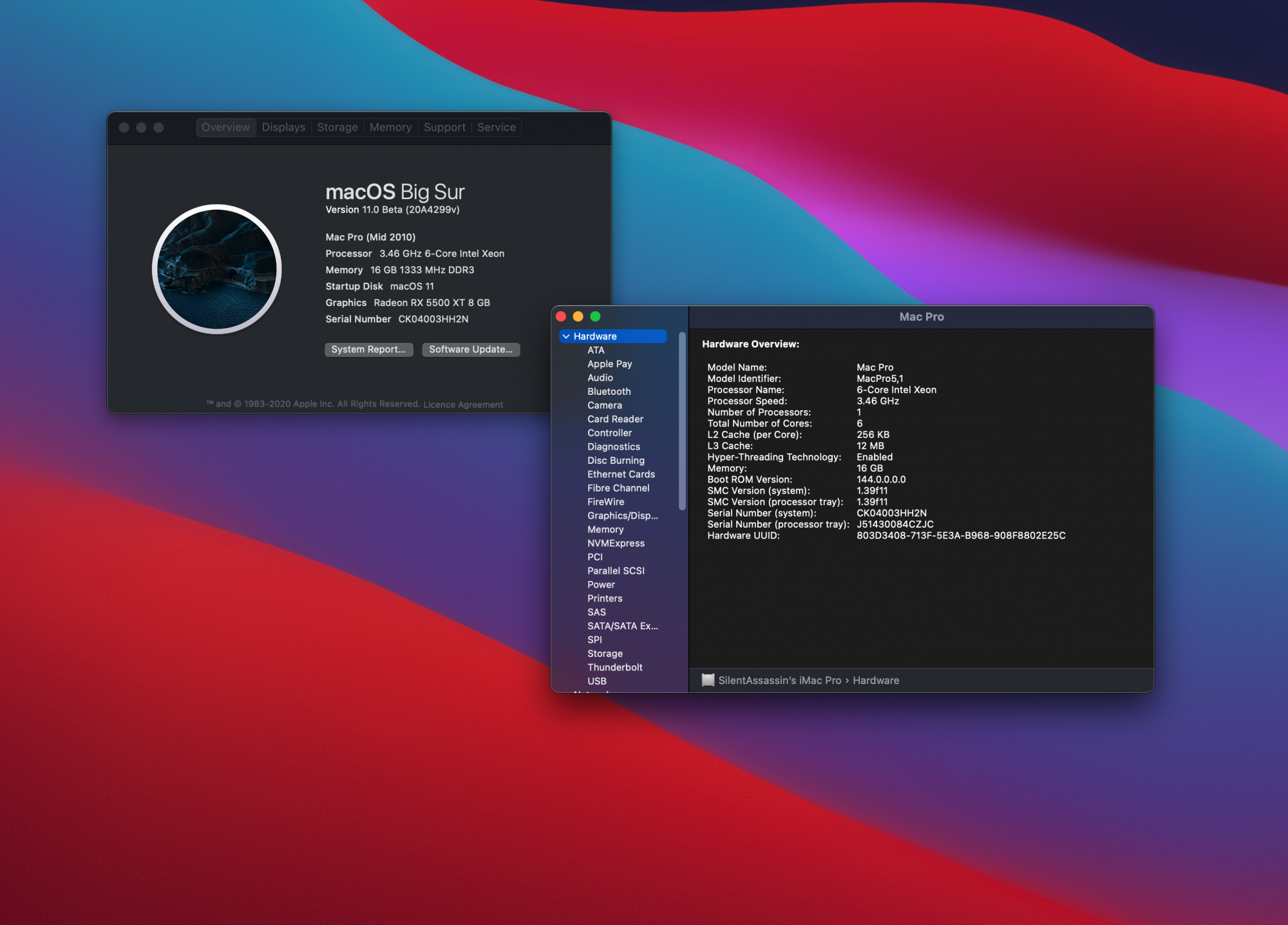
Task: Minimize the Mac Pro report window
Action: click(x=578, y=316)
